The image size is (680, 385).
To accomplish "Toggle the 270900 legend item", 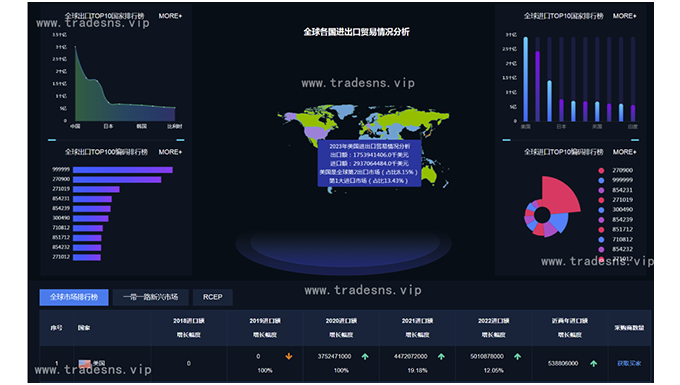I will coord(617,170).
